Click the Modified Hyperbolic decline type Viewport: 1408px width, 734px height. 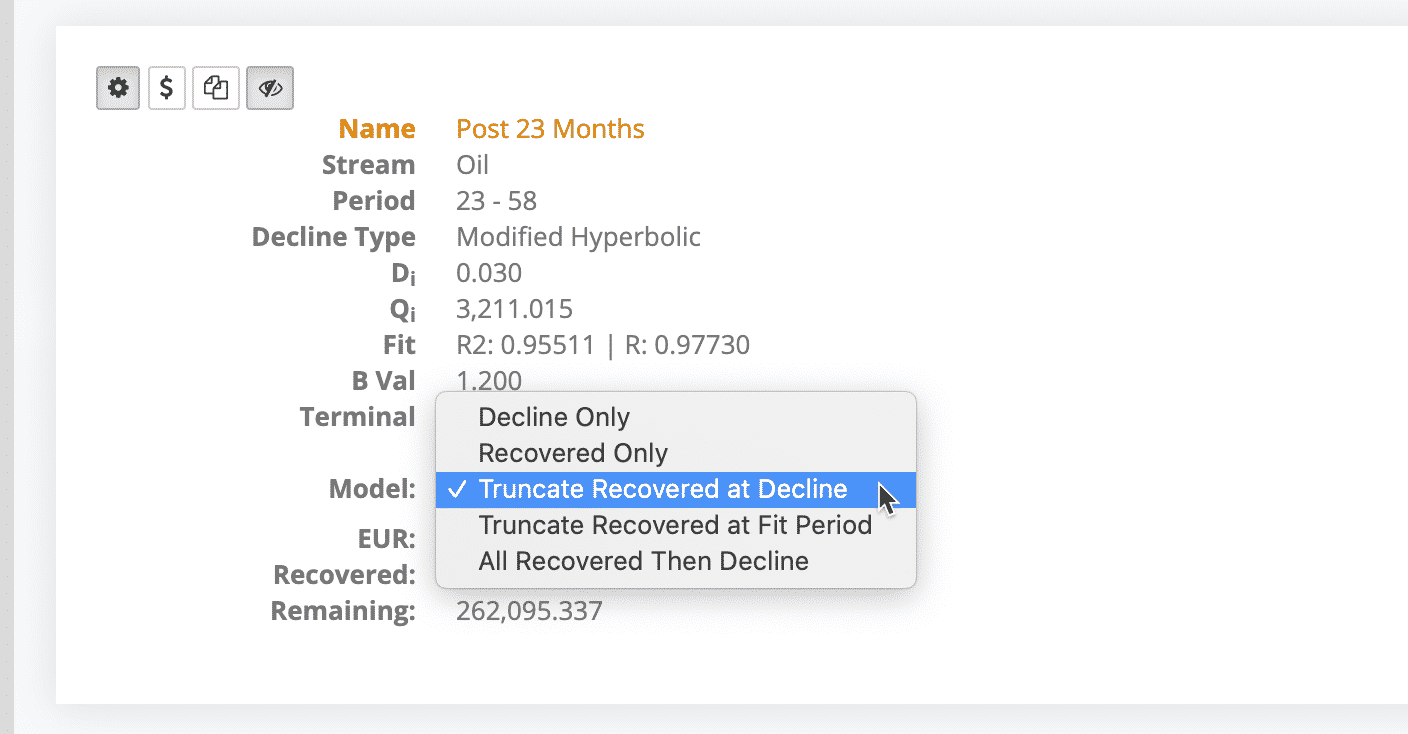coord(578,237)
